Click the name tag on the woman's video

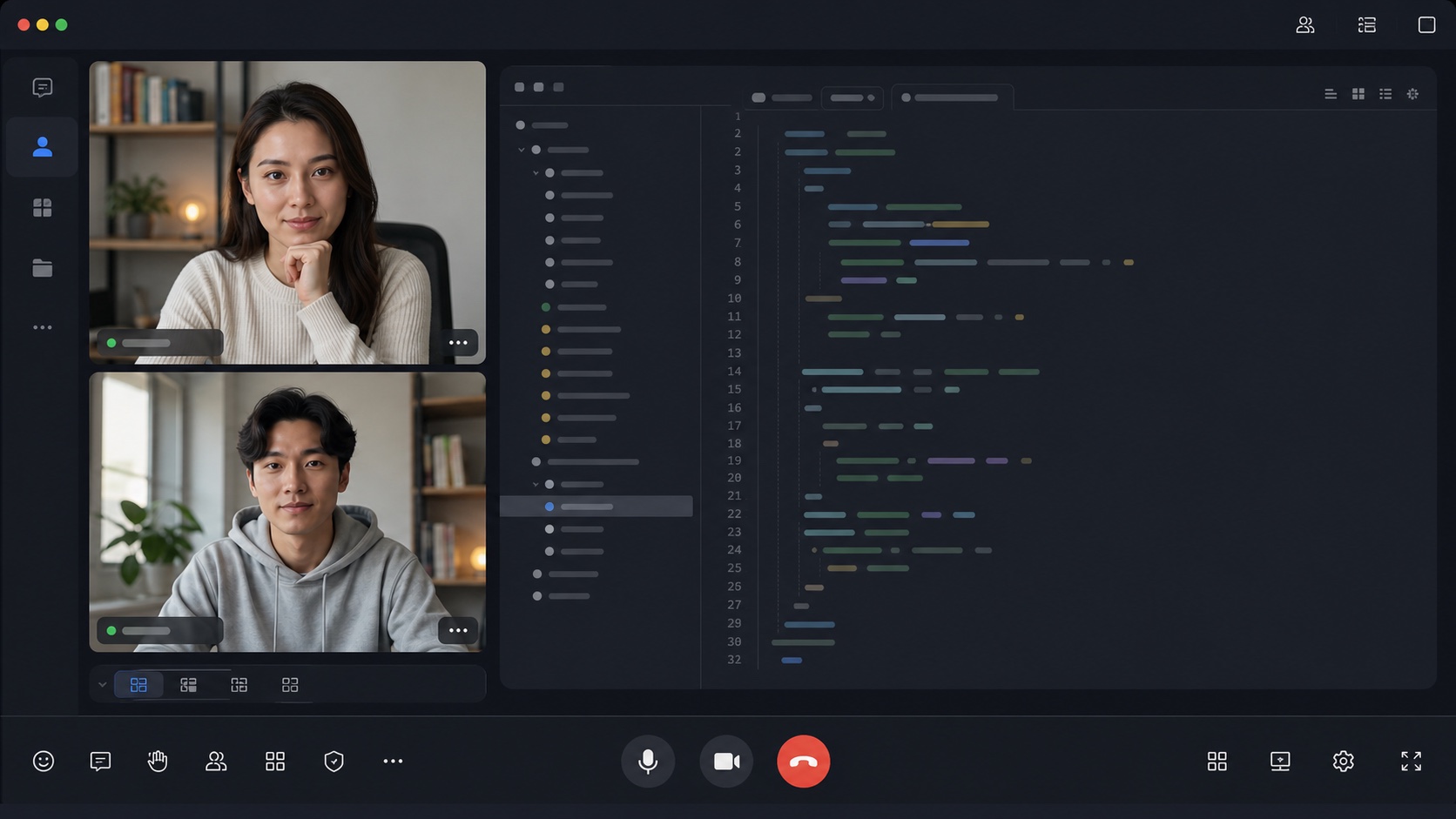pyautogui.click(x=159, y=343)
